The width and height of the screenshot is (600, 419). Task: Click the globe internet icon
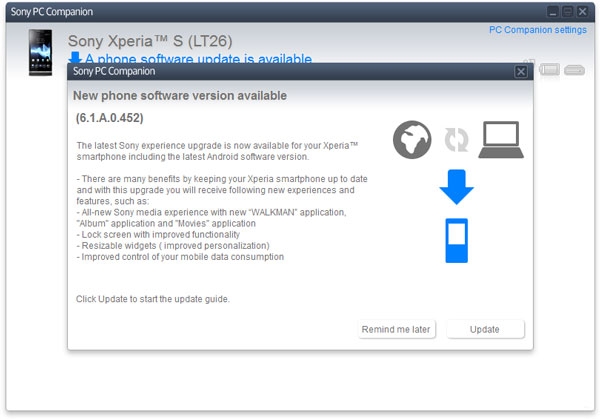point(412,140)
